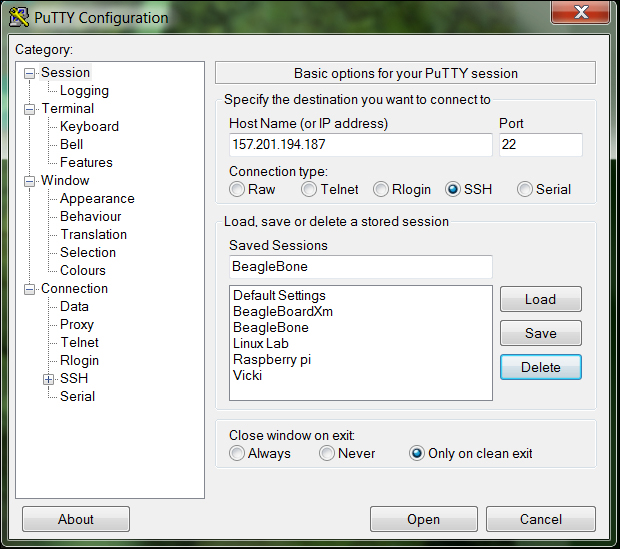Collapse the Connection tree node

[29, 290]
